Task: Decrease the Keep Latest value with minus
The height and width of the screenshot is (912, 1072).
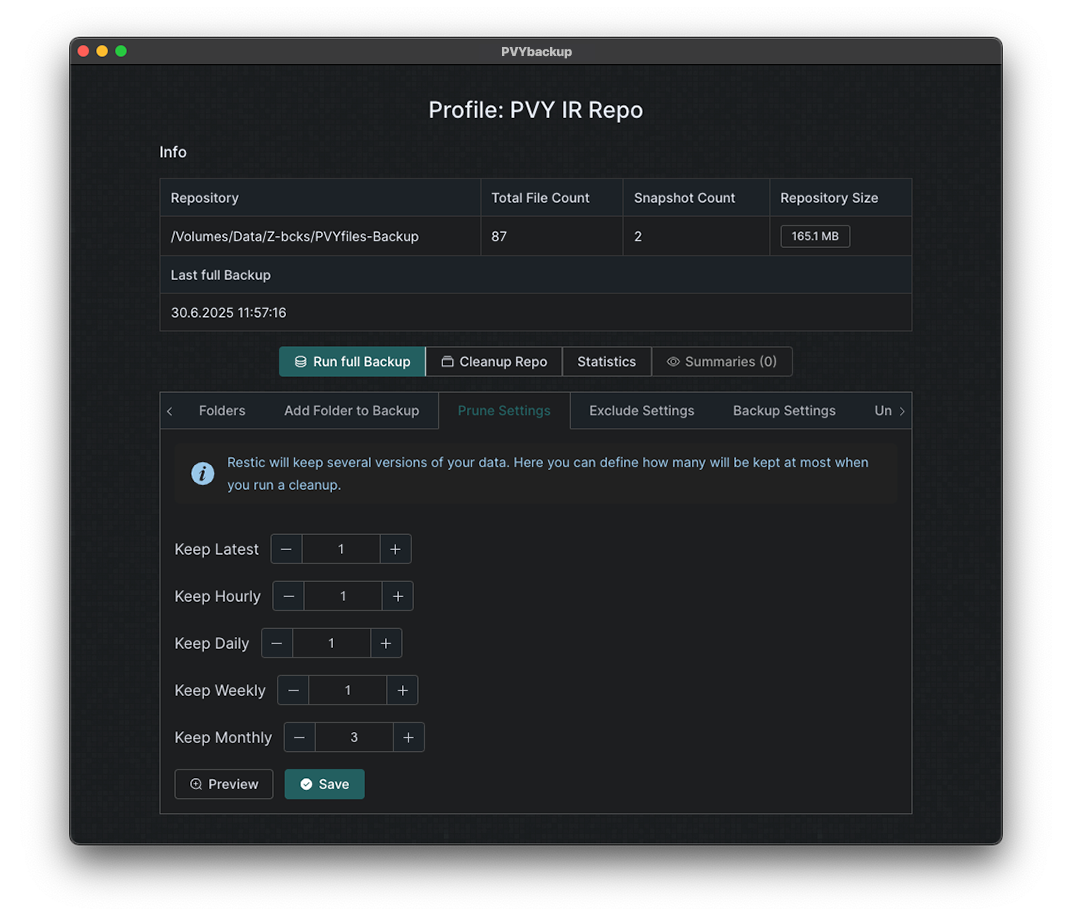Action: [x=286, y=549]
